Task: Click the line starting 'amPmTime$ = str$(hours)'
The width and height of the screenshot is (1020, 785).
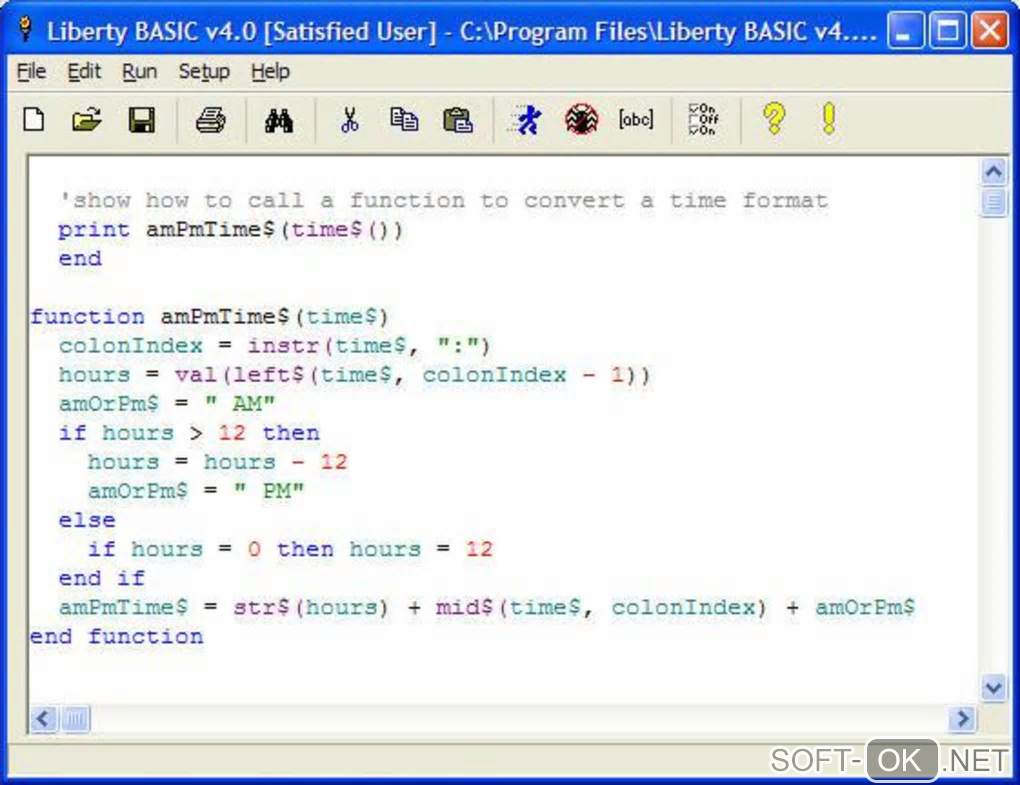Action: pos(487,607)
